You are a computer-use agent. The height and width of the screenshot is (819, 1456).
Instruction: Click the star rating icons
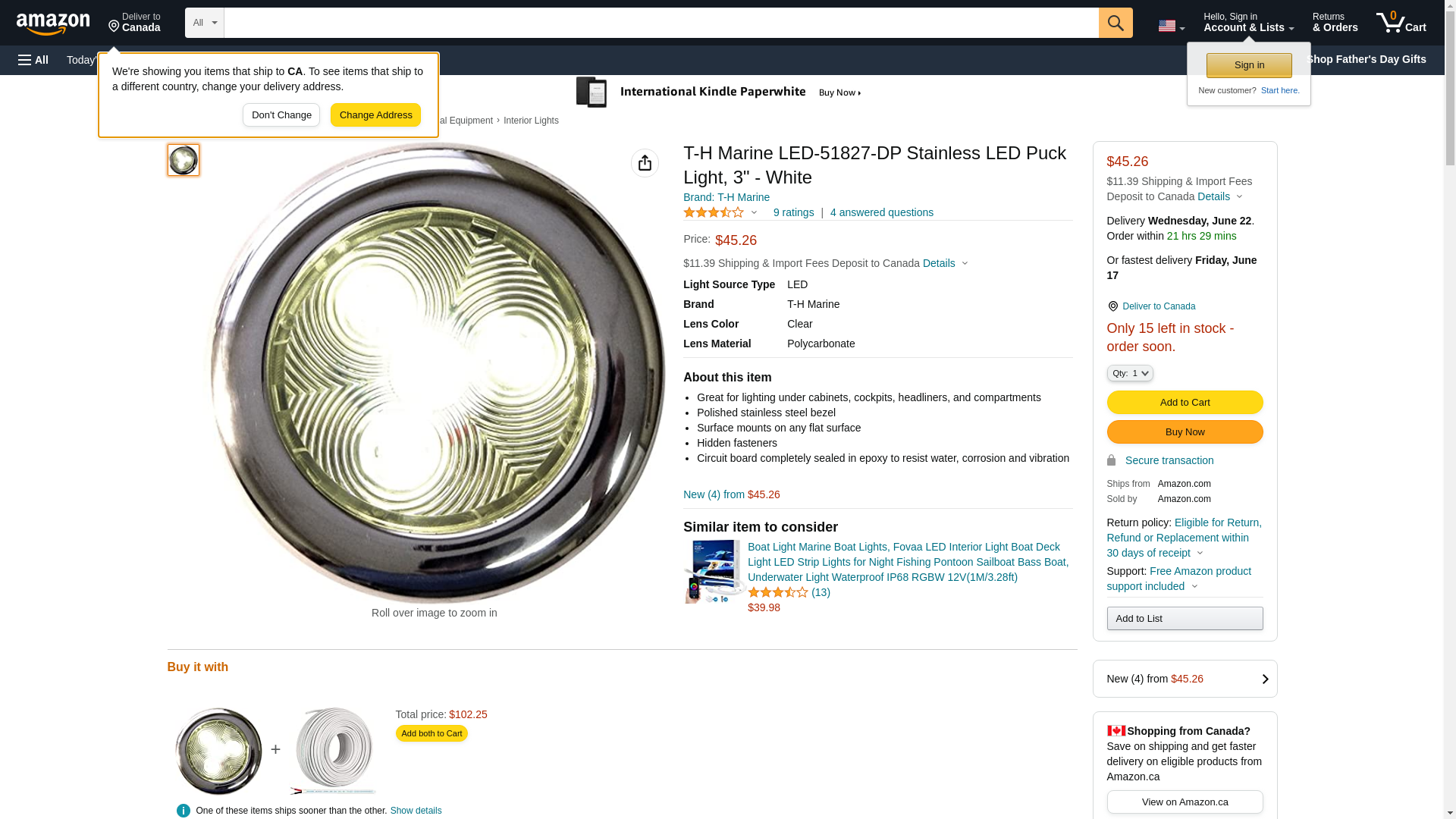tap(714, 213)
